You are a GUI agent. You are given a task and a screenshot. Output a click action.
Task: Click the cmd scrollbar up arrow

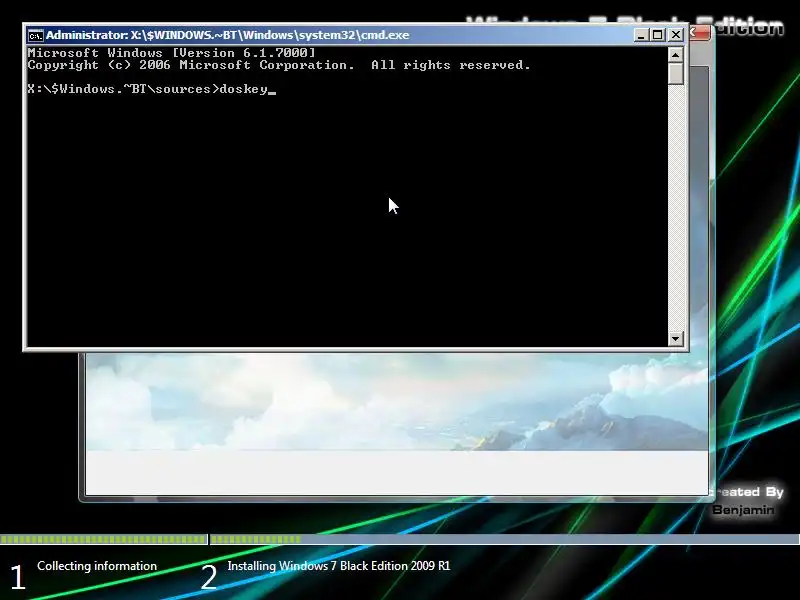coord(676,55)
